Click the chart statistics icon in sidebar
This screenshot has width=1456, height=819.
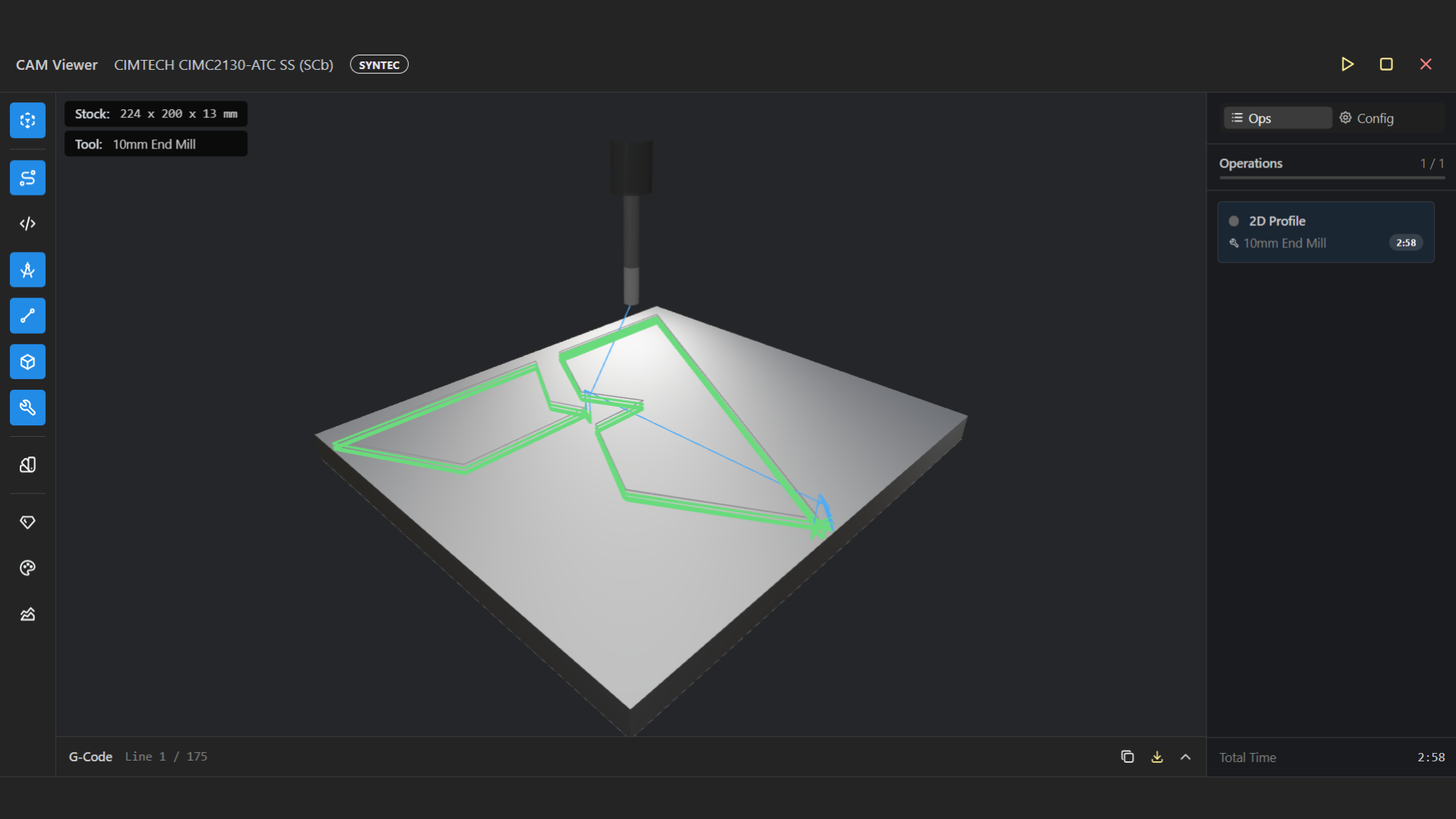coord(27,614)
